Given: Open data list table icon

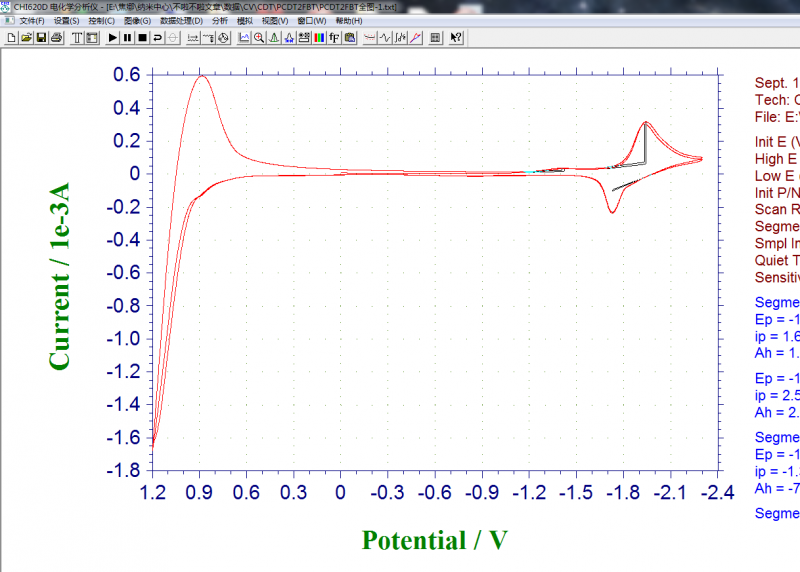Looking at the screenshot, I should [435, 38].
